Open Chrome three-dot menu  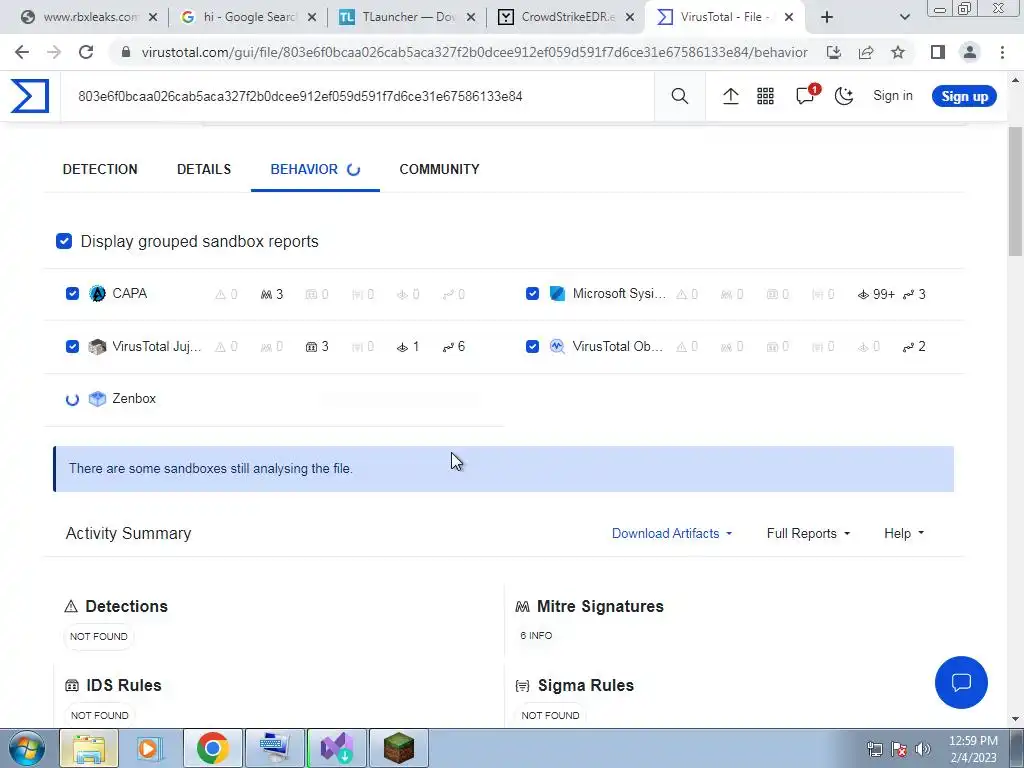[x=1002, y=52]
